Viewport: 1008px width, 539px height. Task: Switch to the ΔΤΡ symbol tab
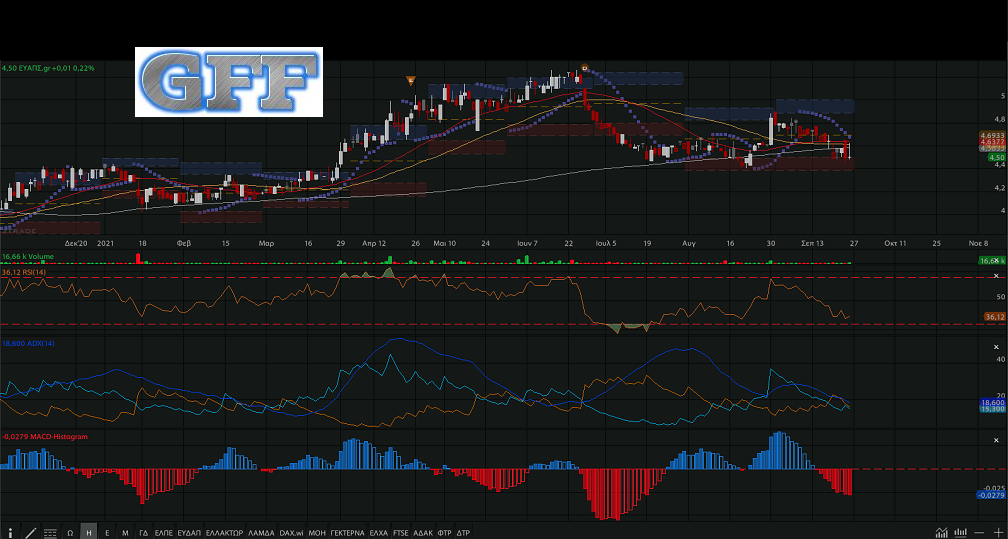(463, 533)
